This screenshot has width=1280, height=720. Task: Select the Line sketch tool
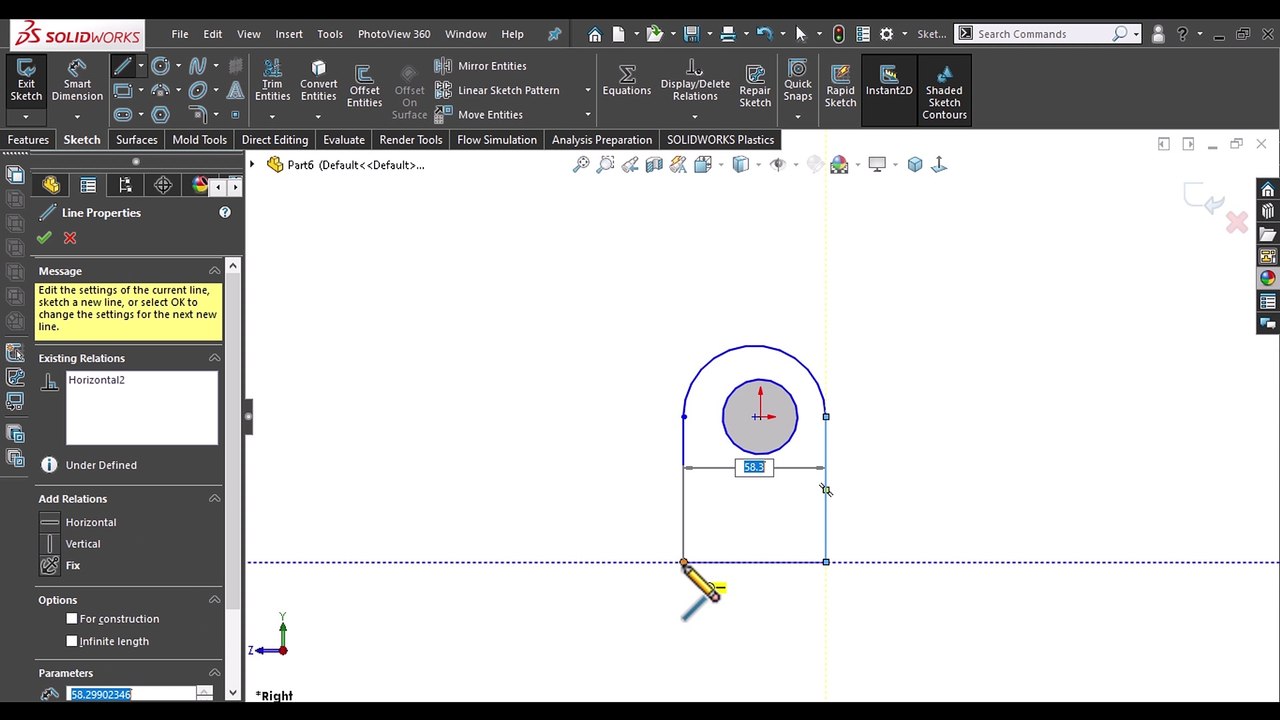[x=122, y=66]
